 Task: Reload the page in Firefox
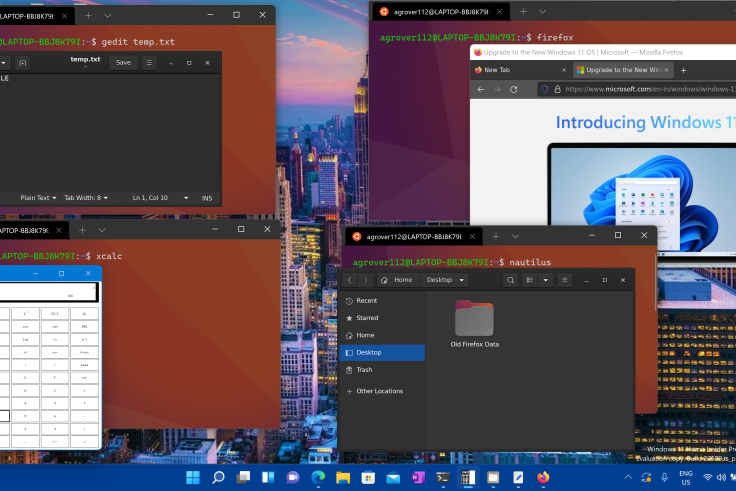pyautogui.click(x=514, y=89)
